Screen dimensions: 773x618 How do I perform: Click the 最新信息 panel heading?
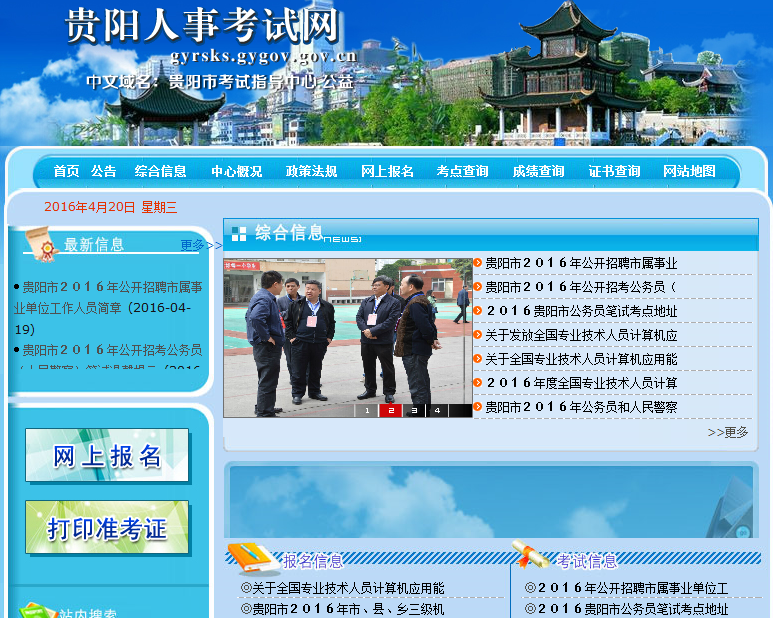pyautogui.click(x=94, y=244)
